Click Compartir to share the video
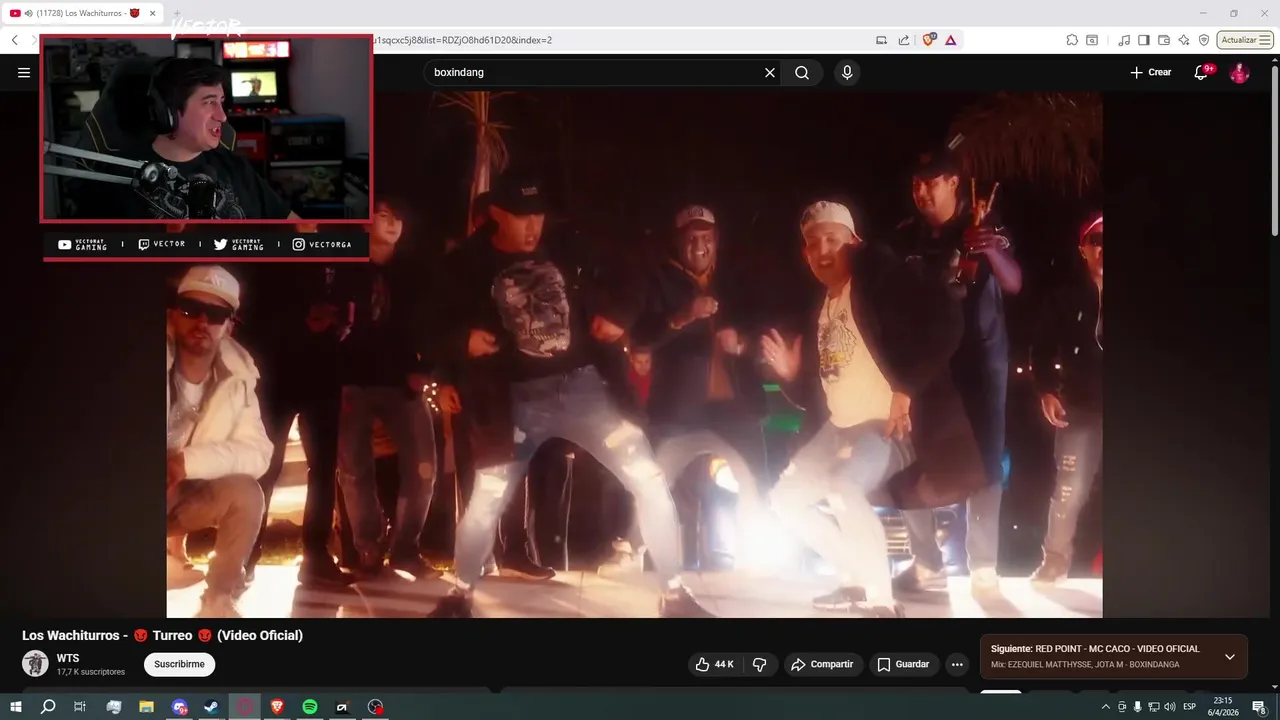This screenshot has width=1280, height=720. (x=822, y=664)
